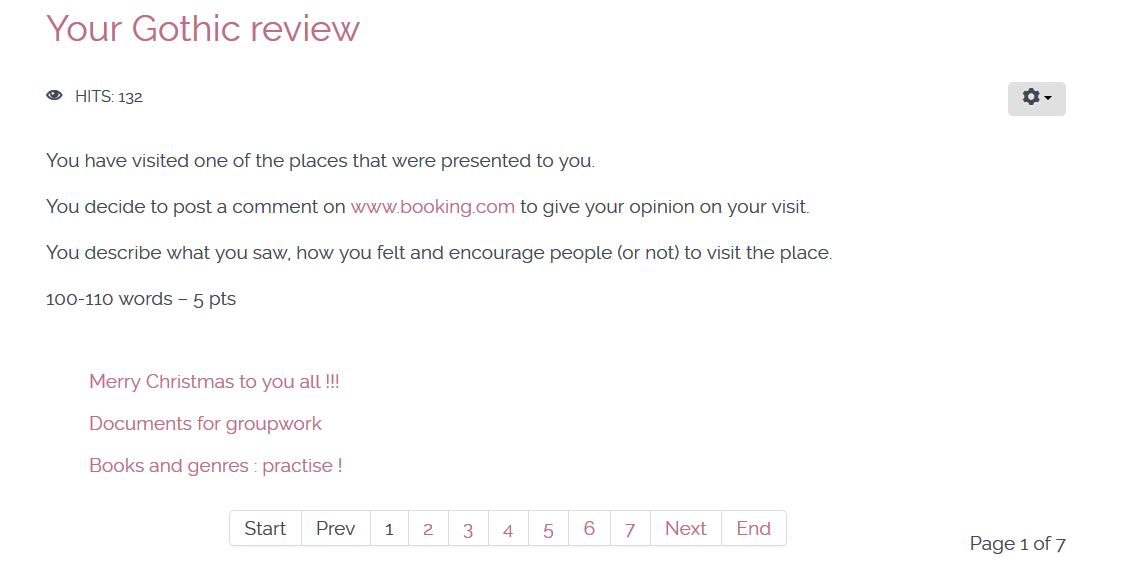Viewport: 1134px width, 576px height.
Task: Open the 'Your Gothic review' title
Action: tap(203, 28)
